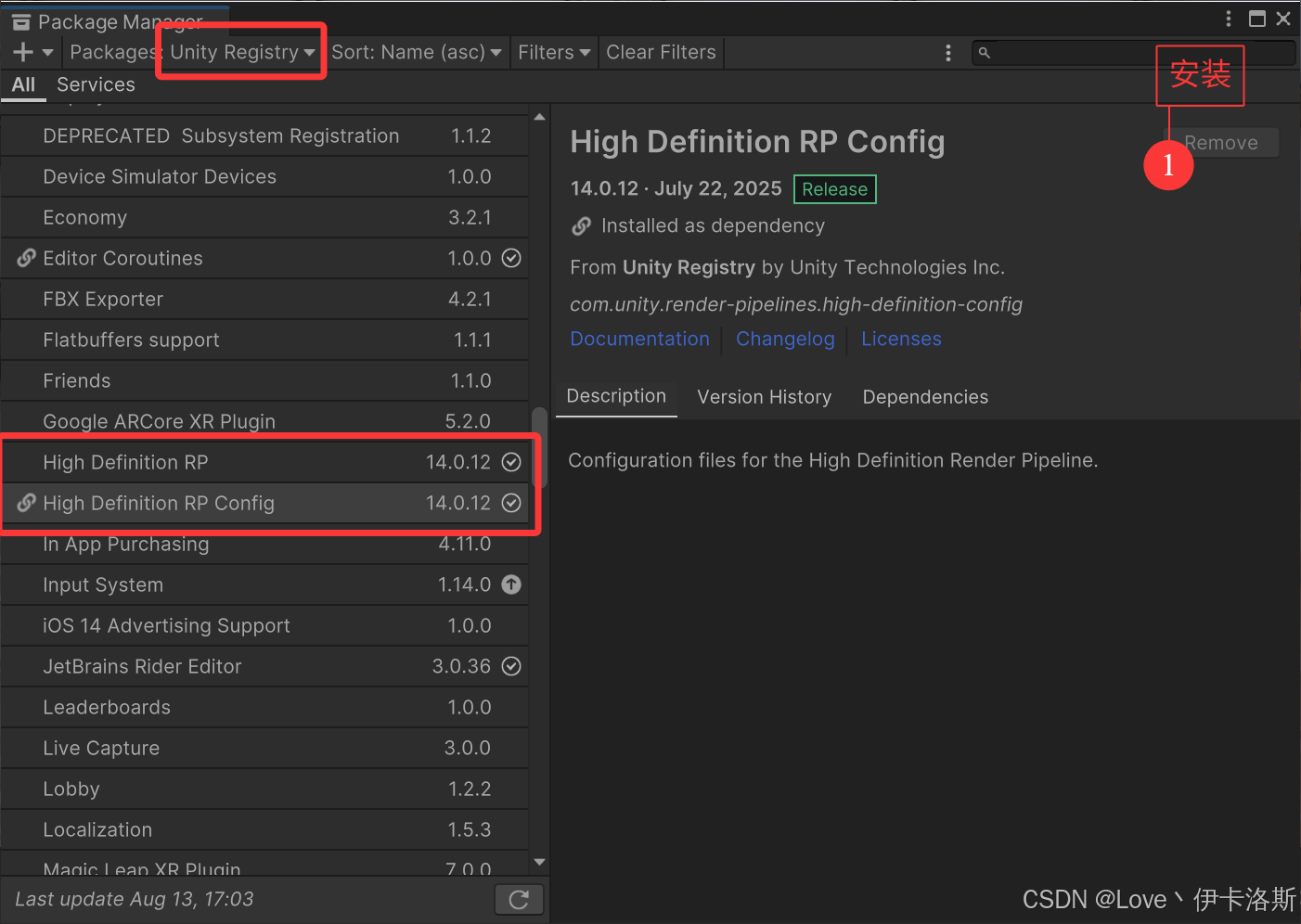
Task: Select the In App Purchasing package
Action: pyautogui.click(x=264, y=544)
